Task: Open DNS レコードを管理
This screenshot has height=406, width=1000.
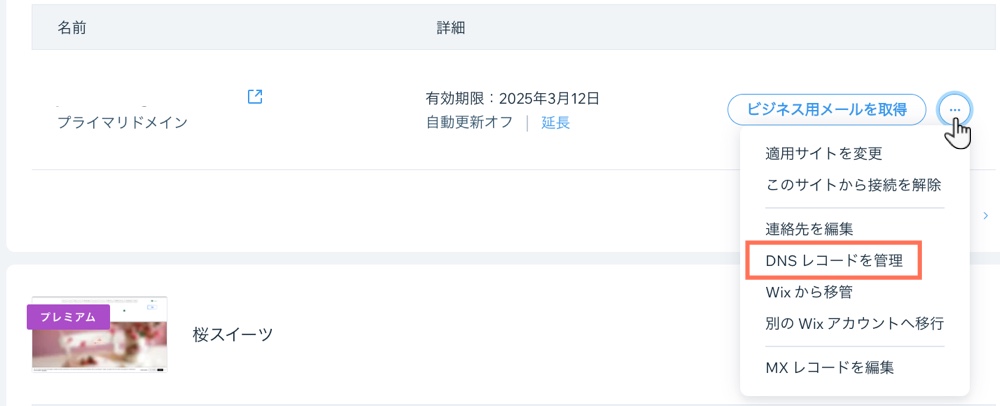Action: tap(833, 261)
